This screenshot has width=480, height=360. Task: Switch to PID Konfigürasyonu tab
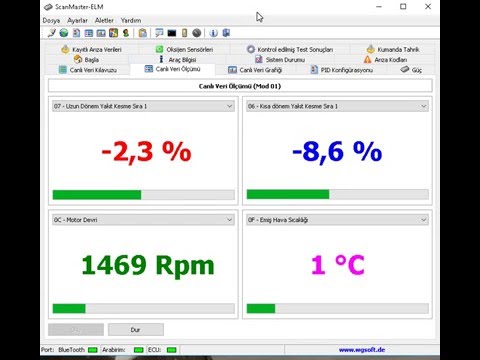tap(342, 70)
